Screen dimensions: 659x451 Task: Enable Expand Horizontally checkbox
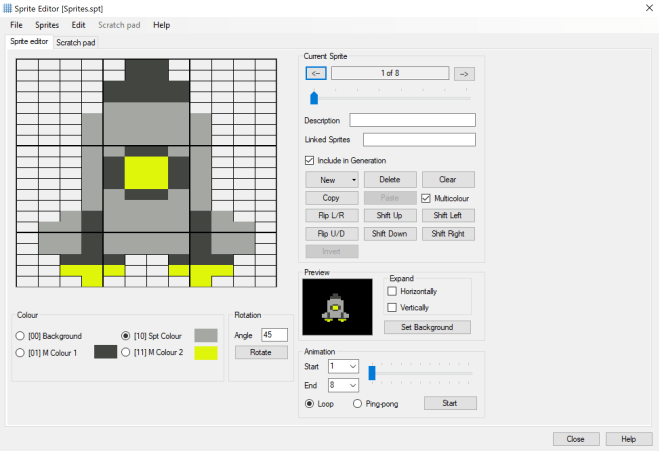(x=392, y=290)
